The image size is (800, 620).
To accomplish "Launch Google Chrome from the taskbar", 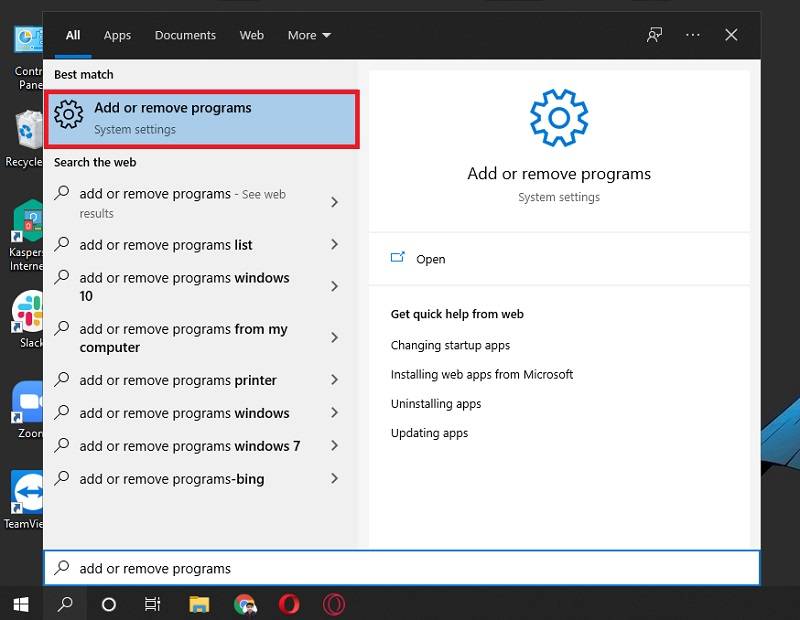I will tap(245, 604).
